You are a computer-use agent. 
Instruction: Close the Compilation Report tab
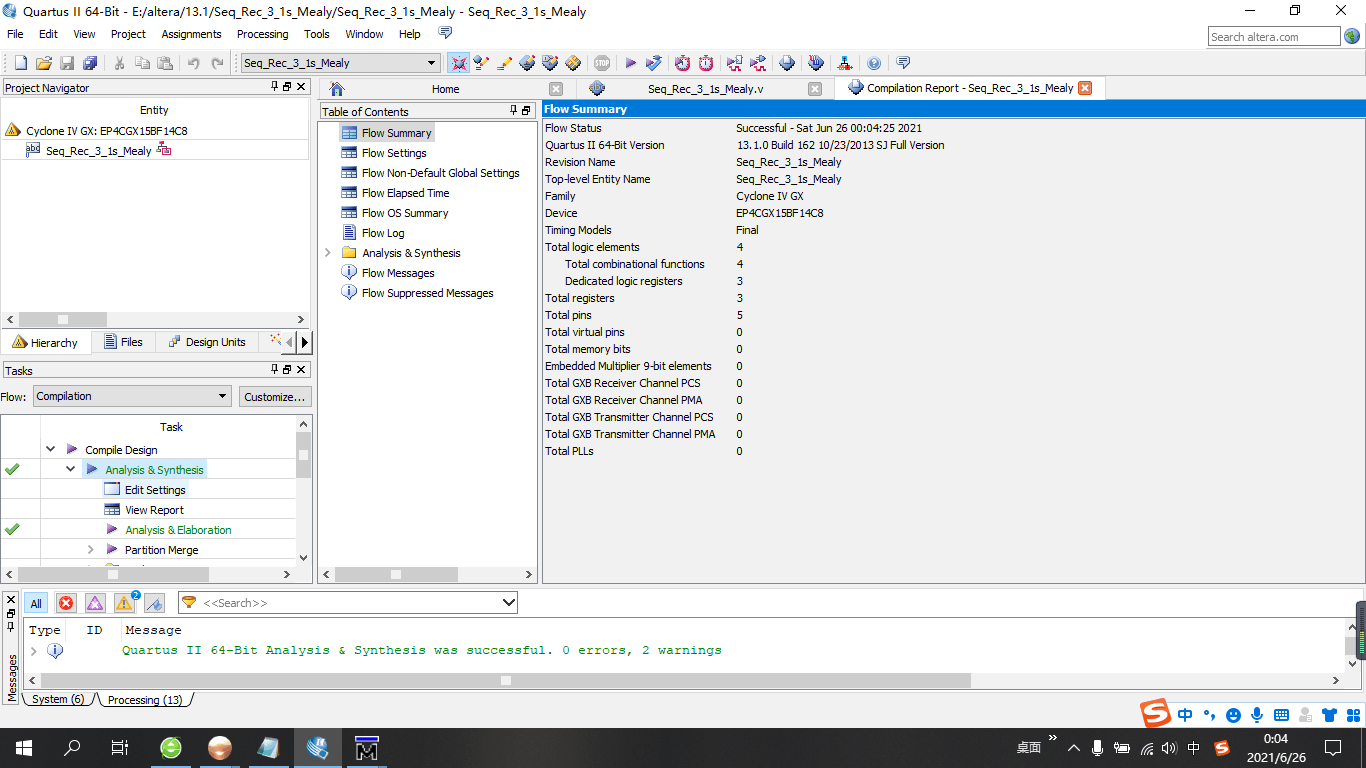click(x=1085, y=88)
